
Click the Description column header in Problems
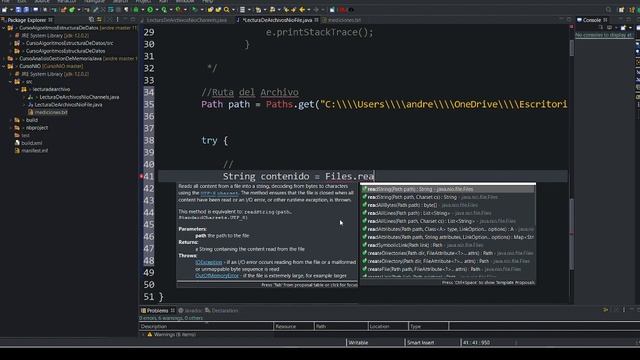[x=206, y=327]
